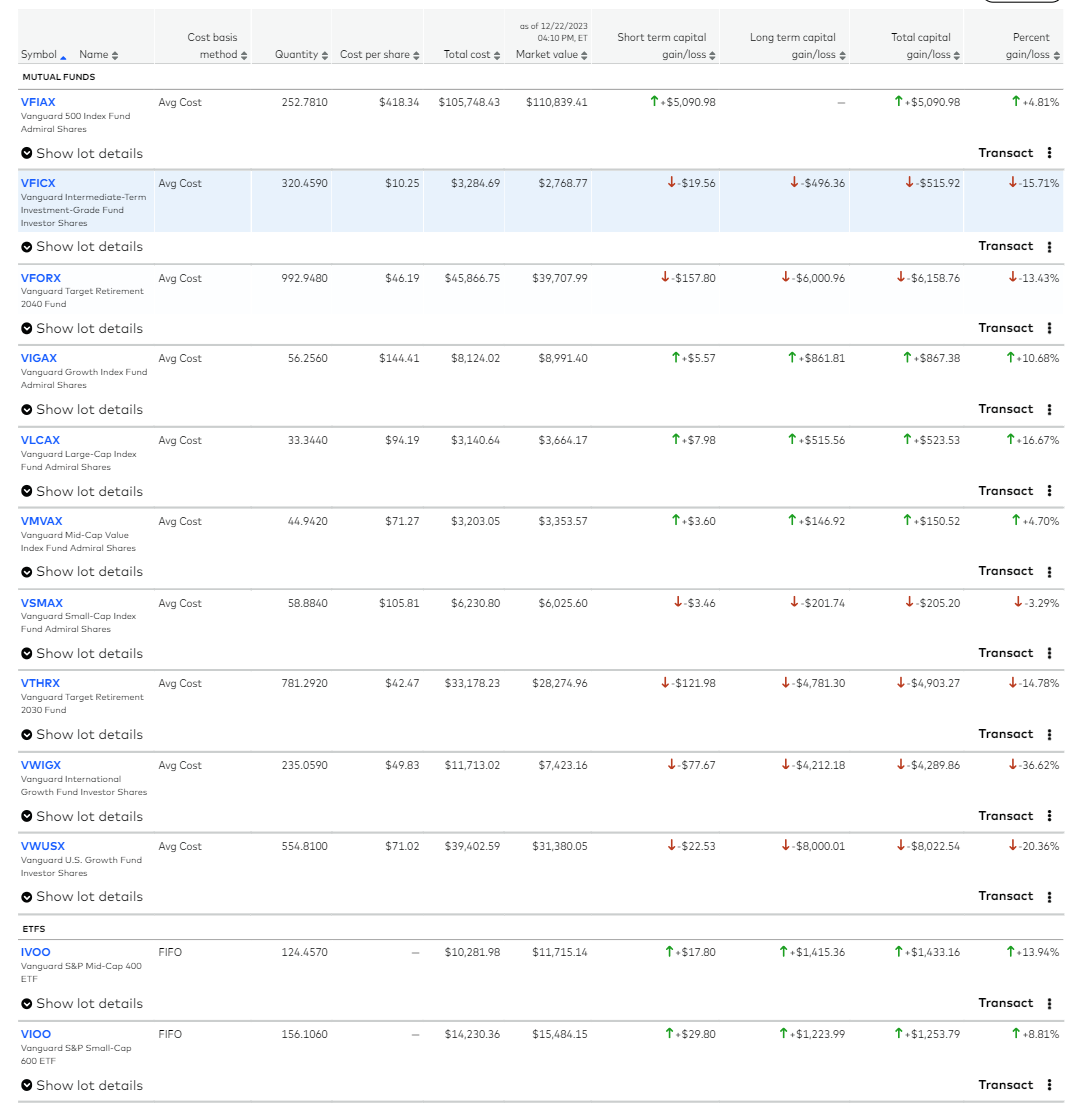
Task: Sort by Total capital gain/loss
Action: click(x=925, y=46)
